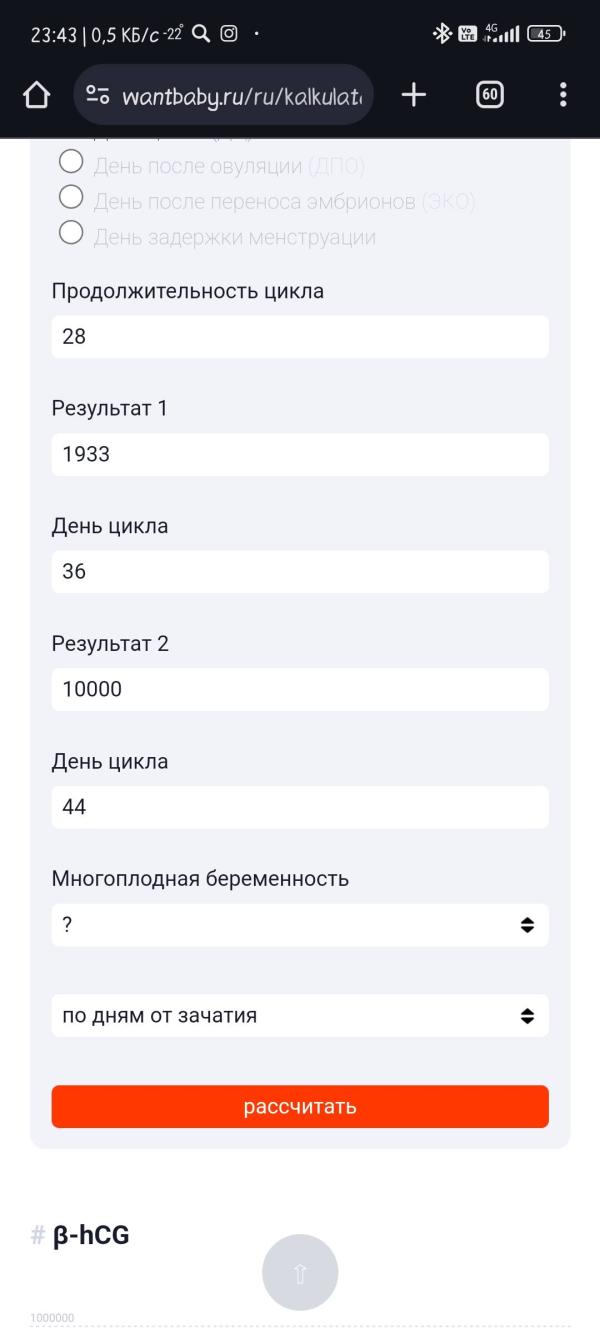The width and height of the screenshot is (600, 1332).
Task: Open the 'по дням от зачатия' dropdown
Action: (300, 1015)
